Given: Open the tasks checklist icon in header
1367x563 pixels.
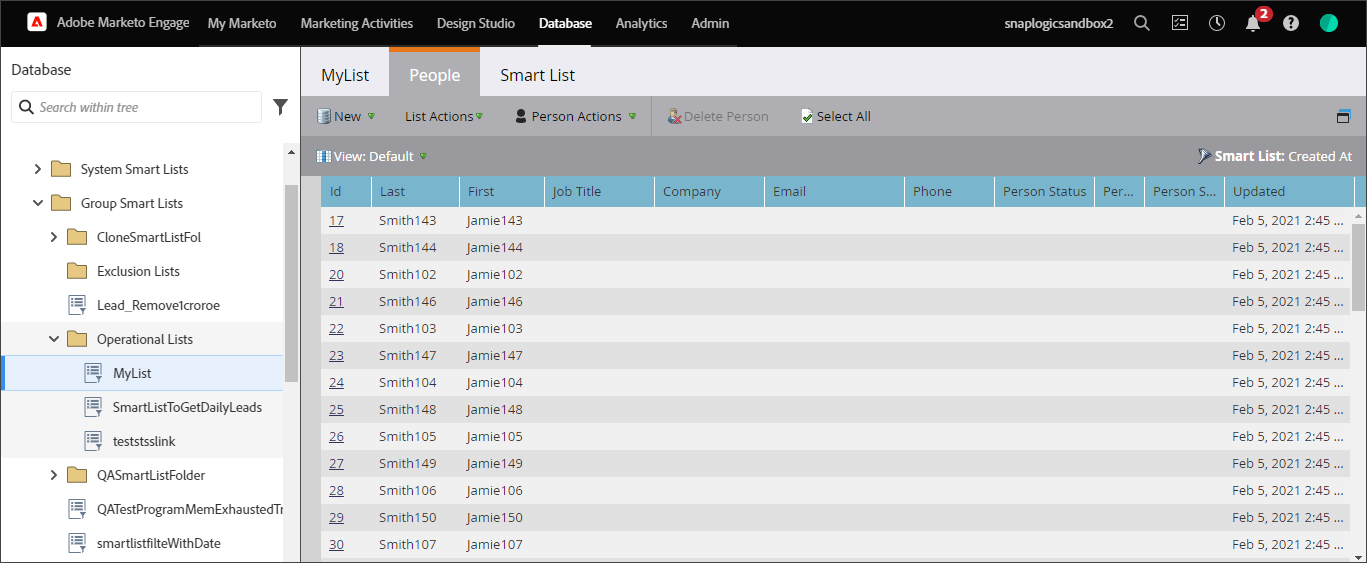Looking at the screenshot, I should [x=1180, y=23].
